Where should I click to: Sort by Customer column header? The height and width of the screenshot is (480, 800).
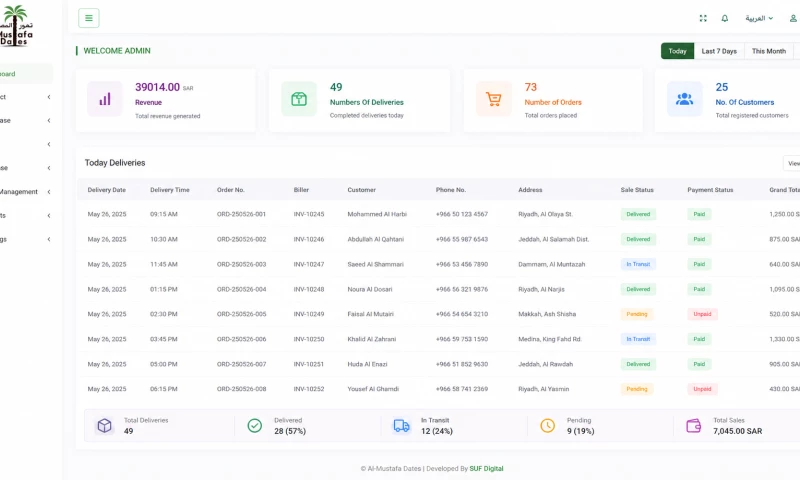(x=362, y=190)
